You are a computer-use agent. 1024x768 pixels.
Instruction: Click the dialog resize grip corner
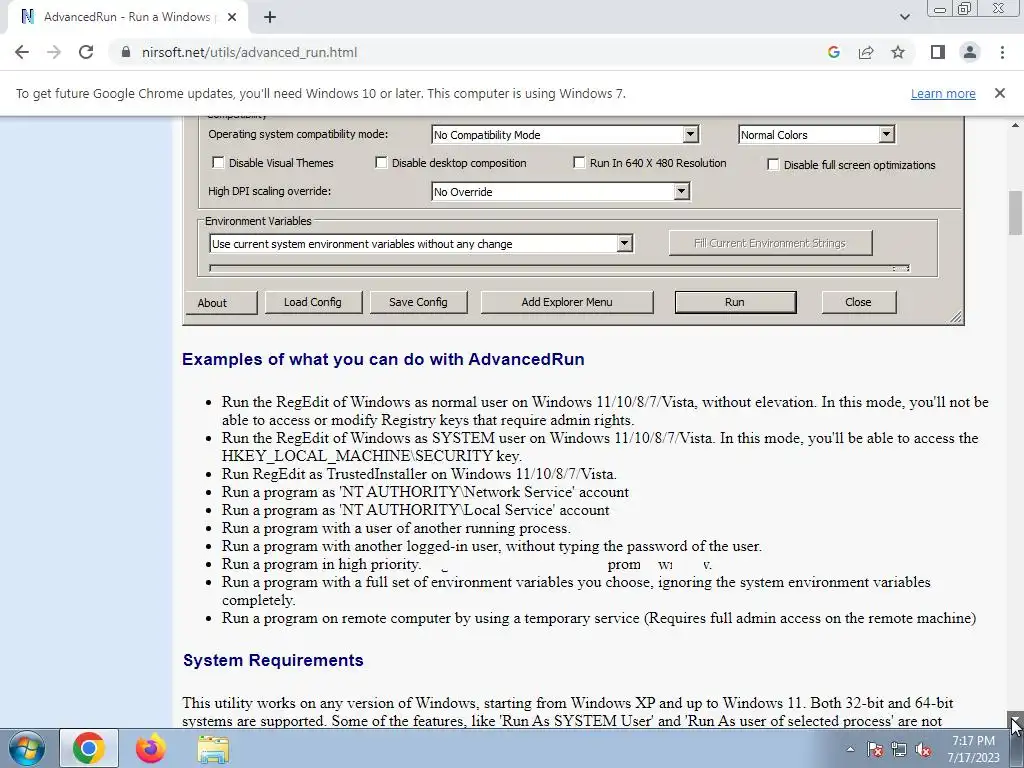956,317
